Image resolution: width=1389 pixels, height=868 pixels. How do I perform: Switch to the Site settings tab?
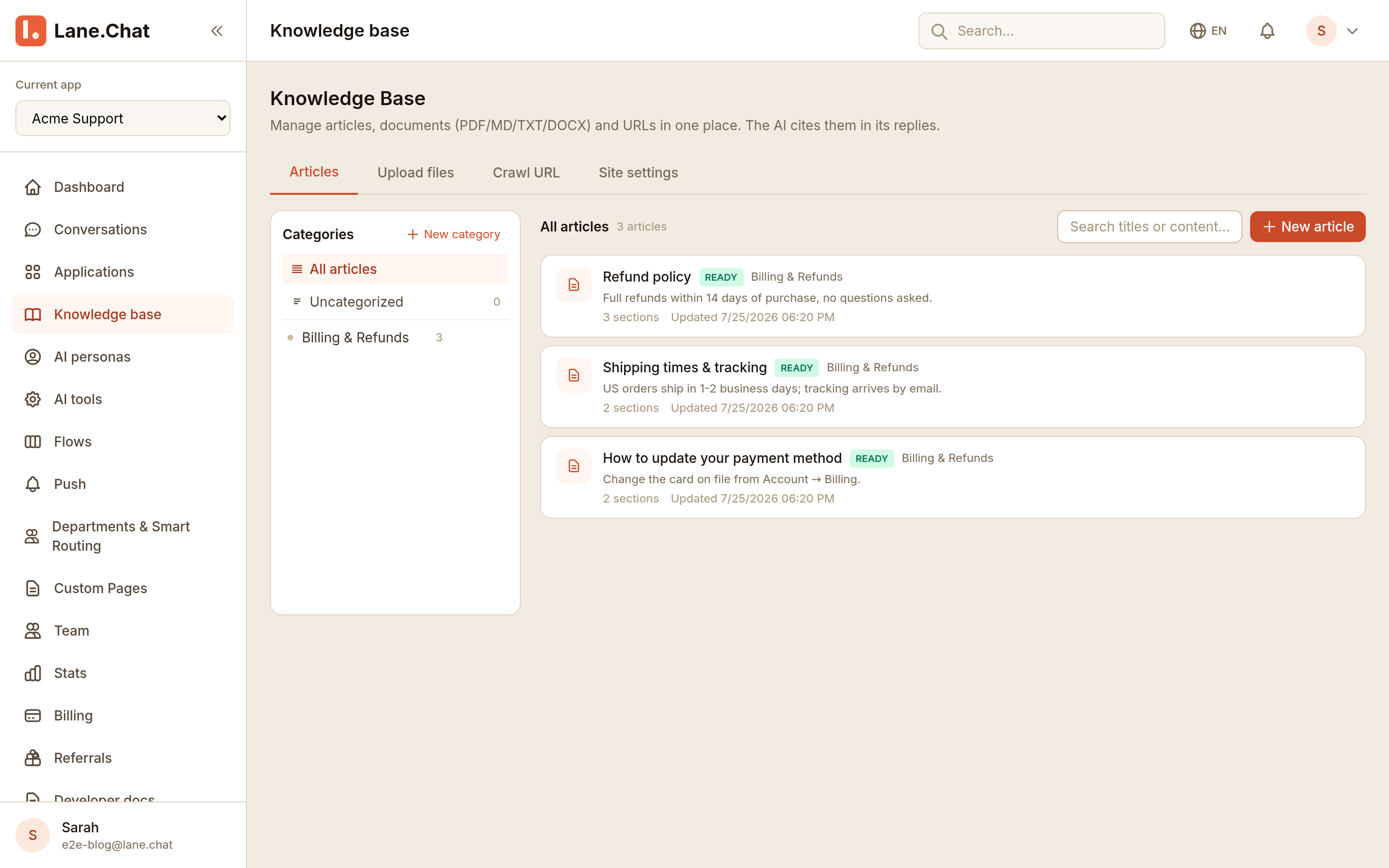pos(638,173)
